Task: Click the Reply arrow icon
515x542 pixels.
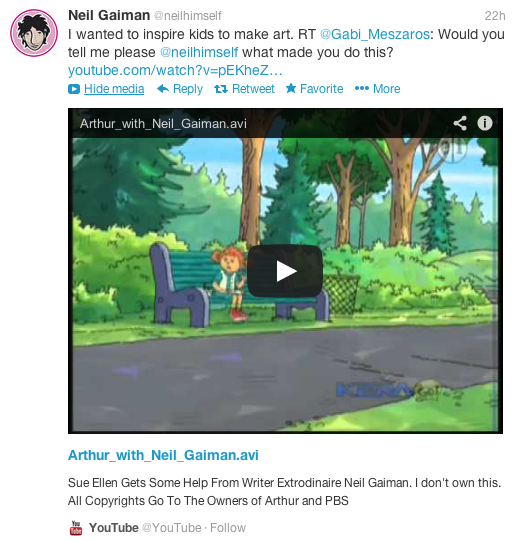Action: (x=163, y=89)
